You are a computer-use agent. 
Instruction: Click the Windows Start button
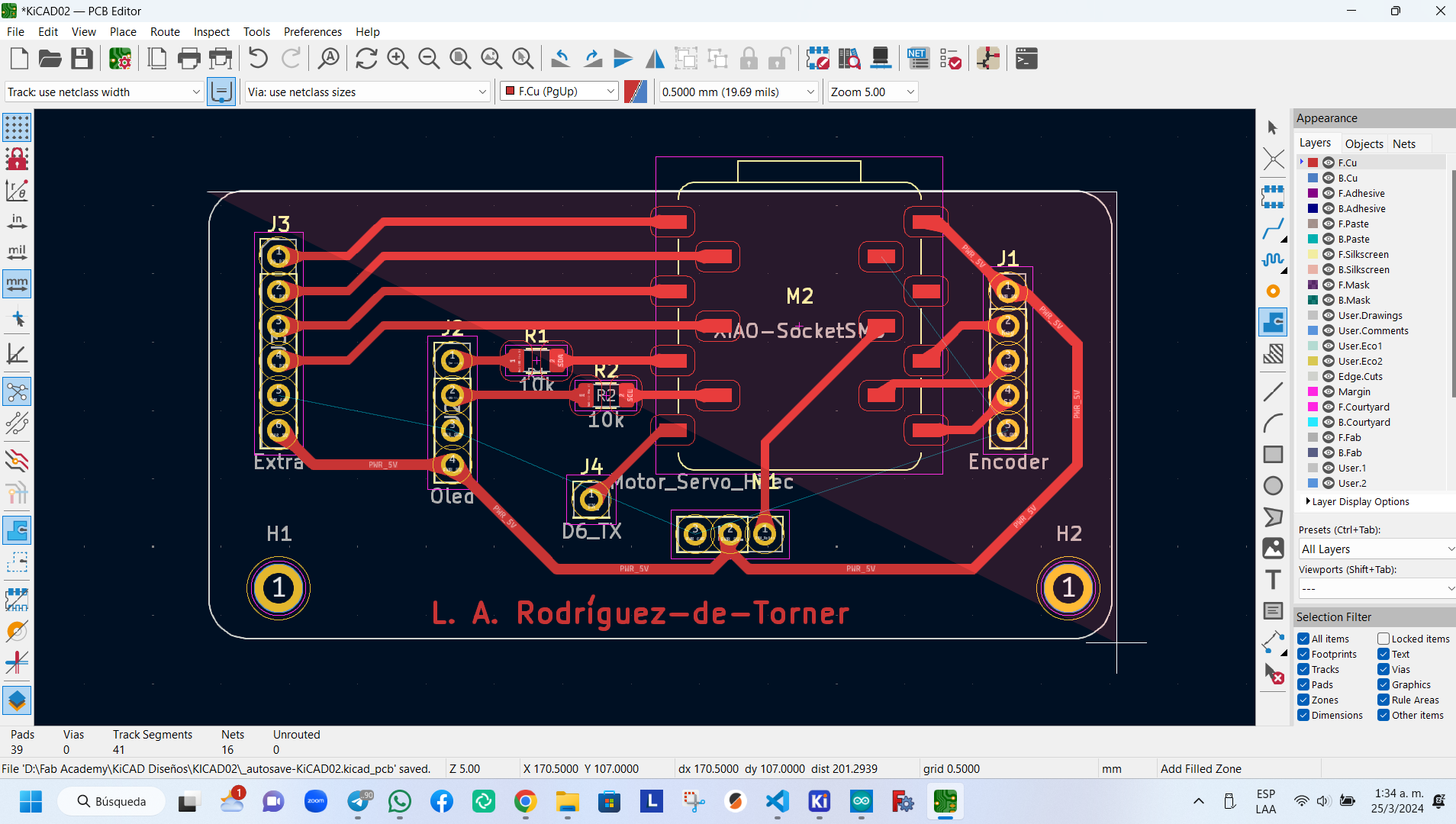(31, 801)
